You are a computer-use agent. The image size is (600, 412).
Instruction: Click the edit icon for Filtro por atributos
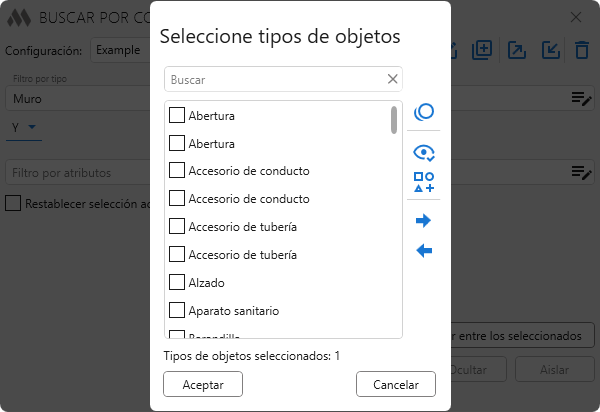point(581,172)
